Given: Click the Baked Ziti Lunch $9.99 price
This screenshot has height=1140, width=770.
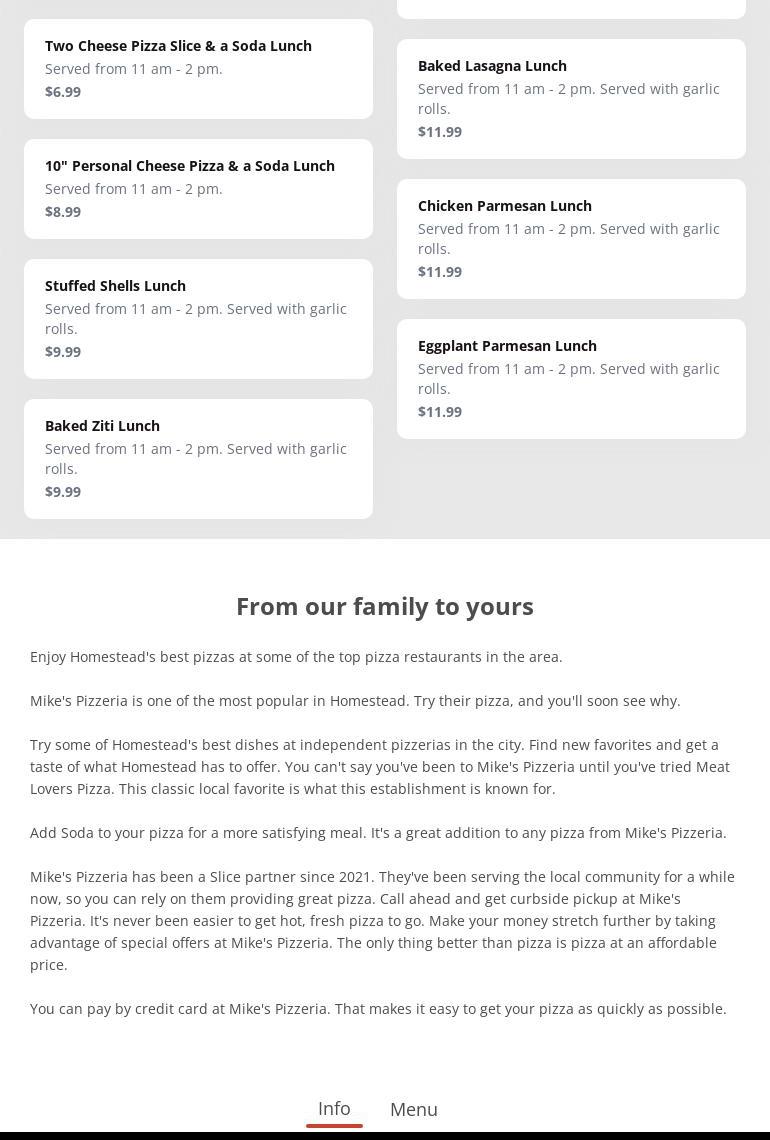Looking at the screenshot, I should [63, 492].
